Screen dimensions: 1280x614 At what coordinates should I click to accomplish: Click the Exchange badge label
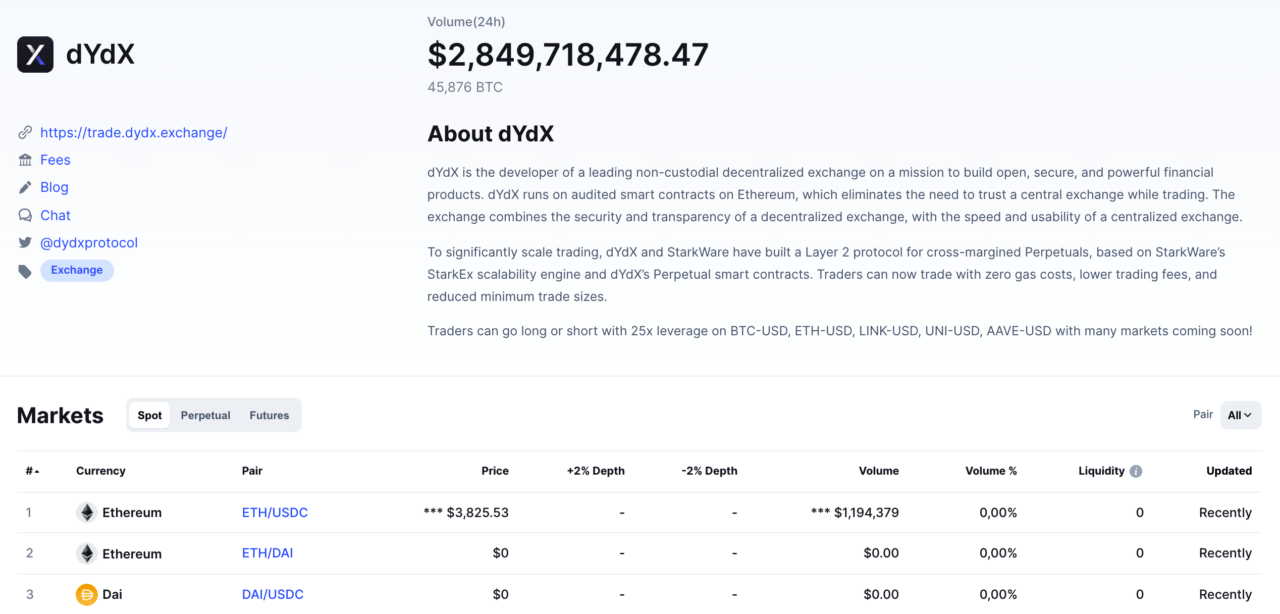coord(76,270)
